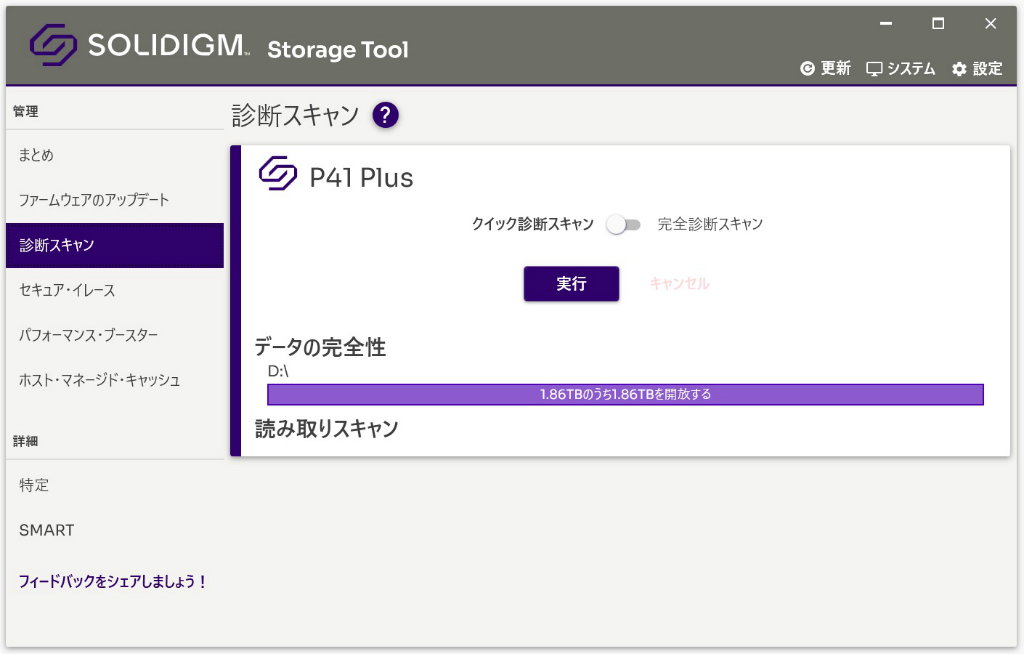Click the キャンセル button

point(679,284)
